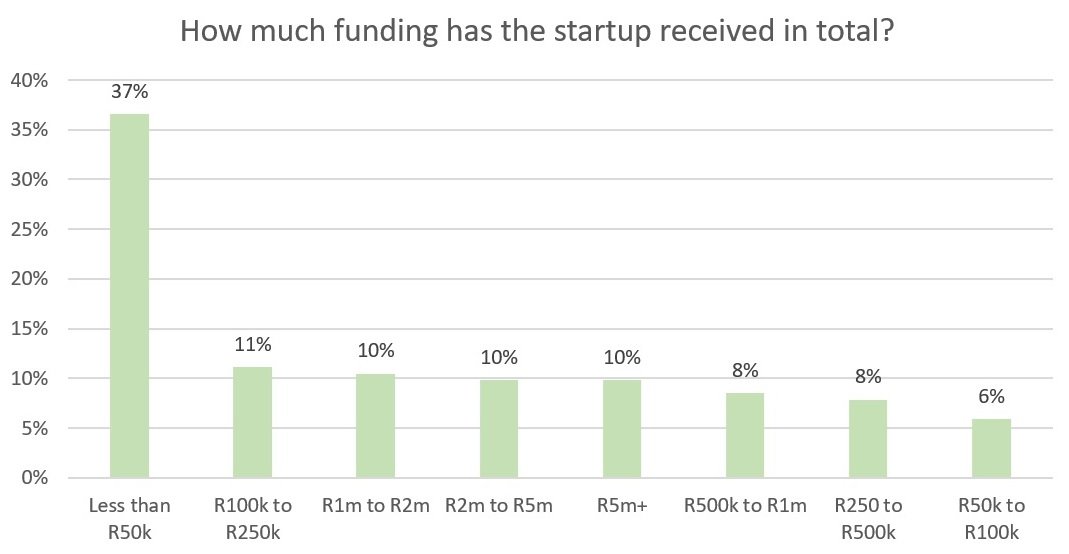This screenshot has width=1069, height=554.
Task: Click the 8% label above R500k to R1m
Action: [x=745, y=371]
